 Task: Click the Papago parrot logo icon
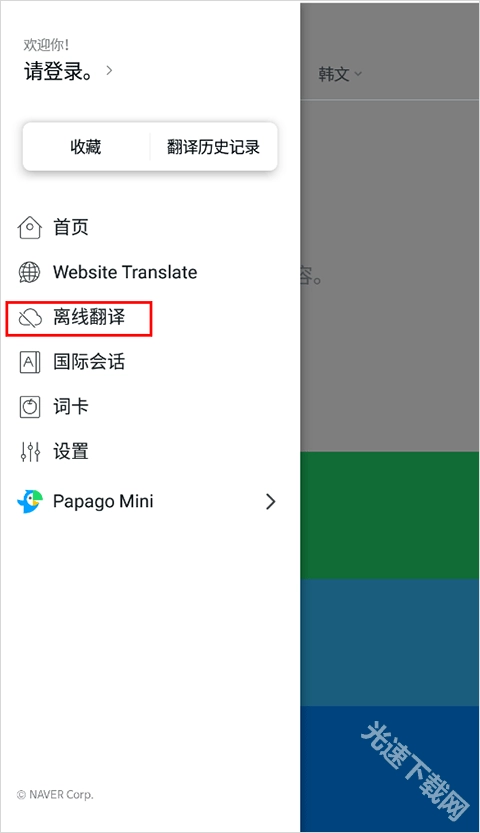tap(30, 501)
